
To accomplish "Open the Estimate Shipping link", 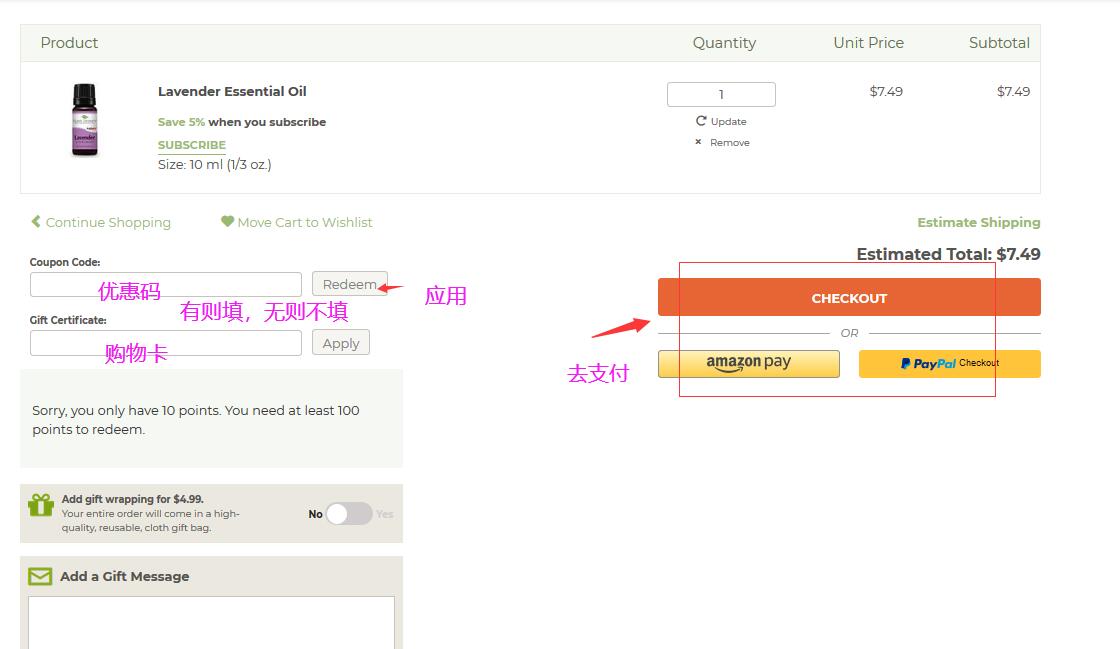I will [979, 222].
